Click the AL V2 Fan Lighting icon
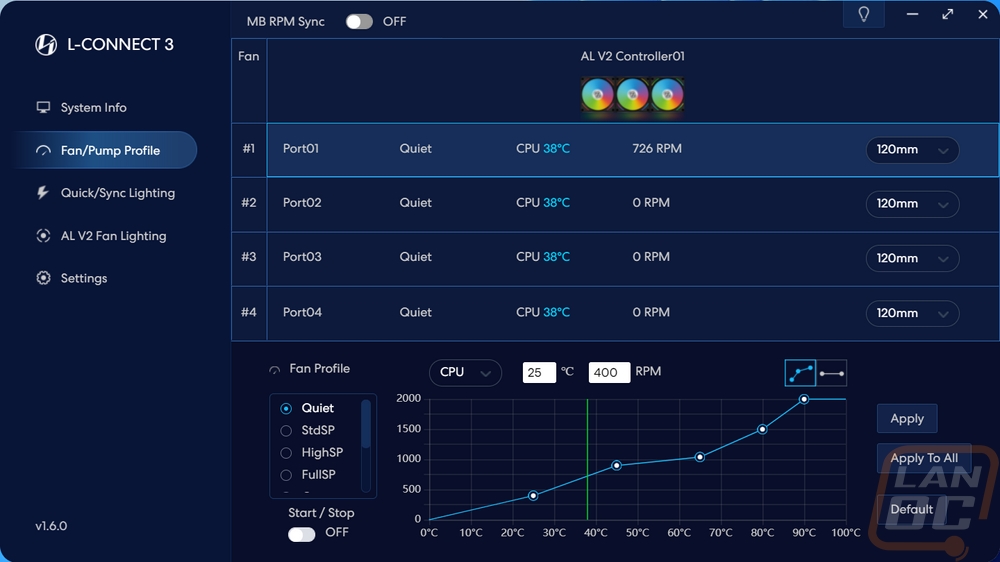 (x=43, y=235)
